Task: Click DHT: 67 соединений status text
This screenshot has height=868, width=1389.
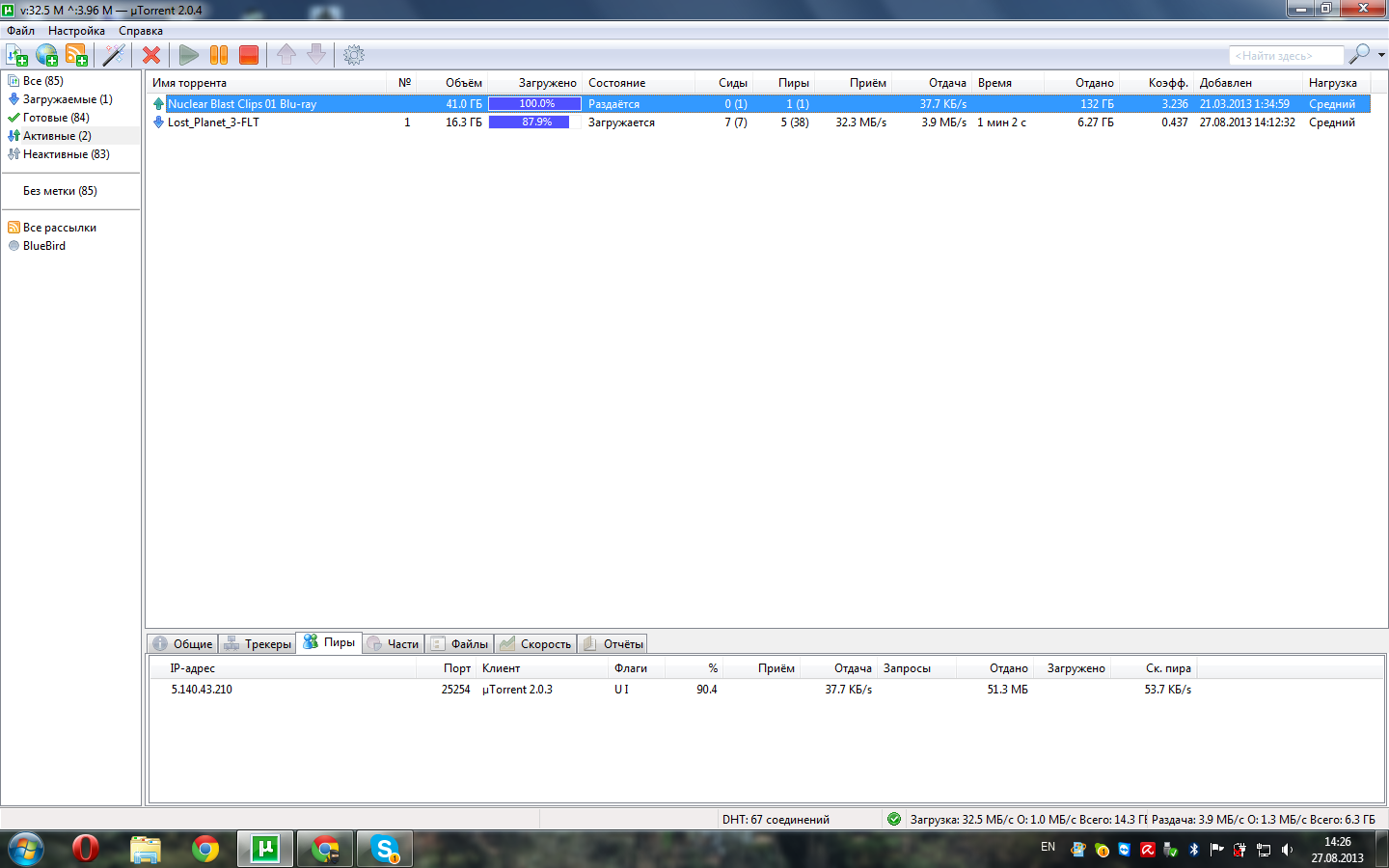Action: point(776,820)
